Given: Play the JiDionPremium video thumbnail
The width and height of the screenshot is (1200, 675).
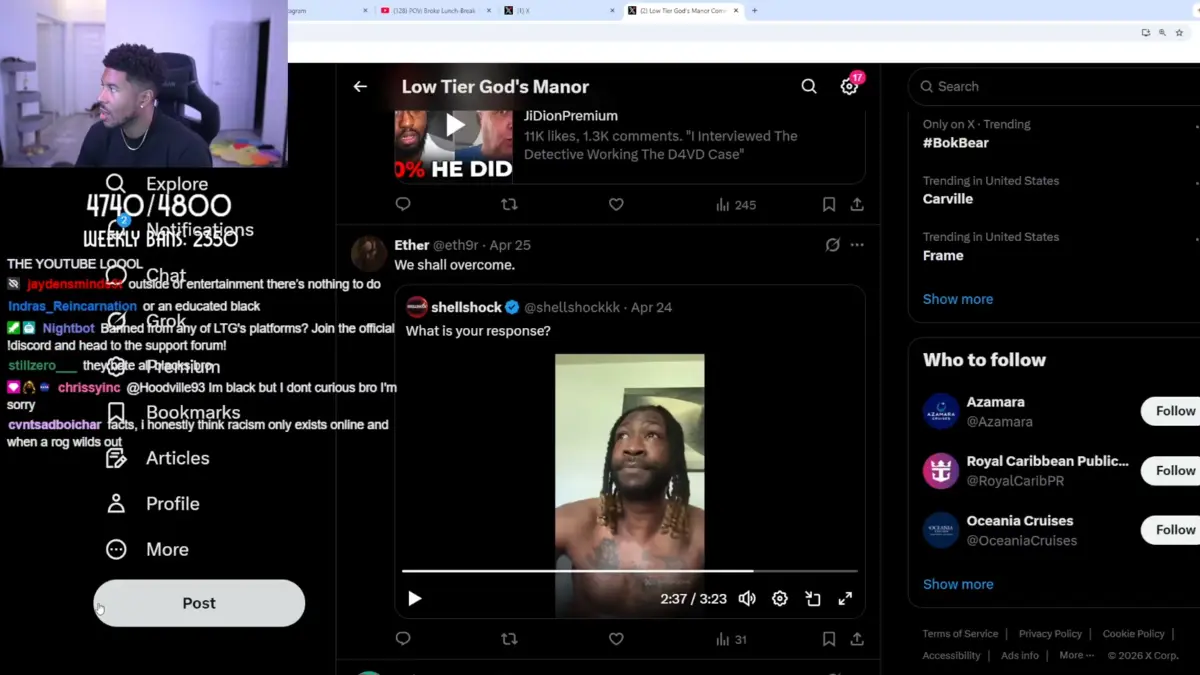Looking at the screenshot, I should click(x=455, y=125).
